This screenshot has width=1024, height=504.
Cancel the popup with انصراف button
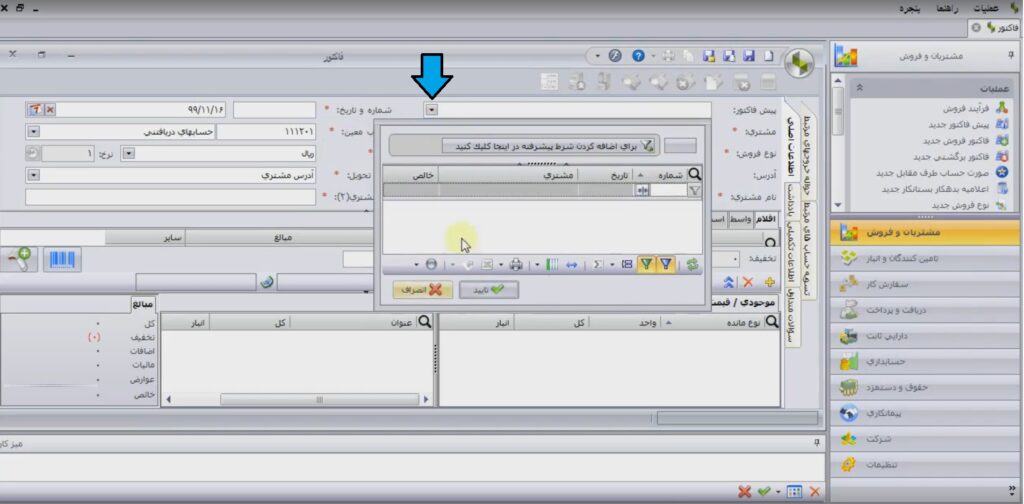click(423, 290)
